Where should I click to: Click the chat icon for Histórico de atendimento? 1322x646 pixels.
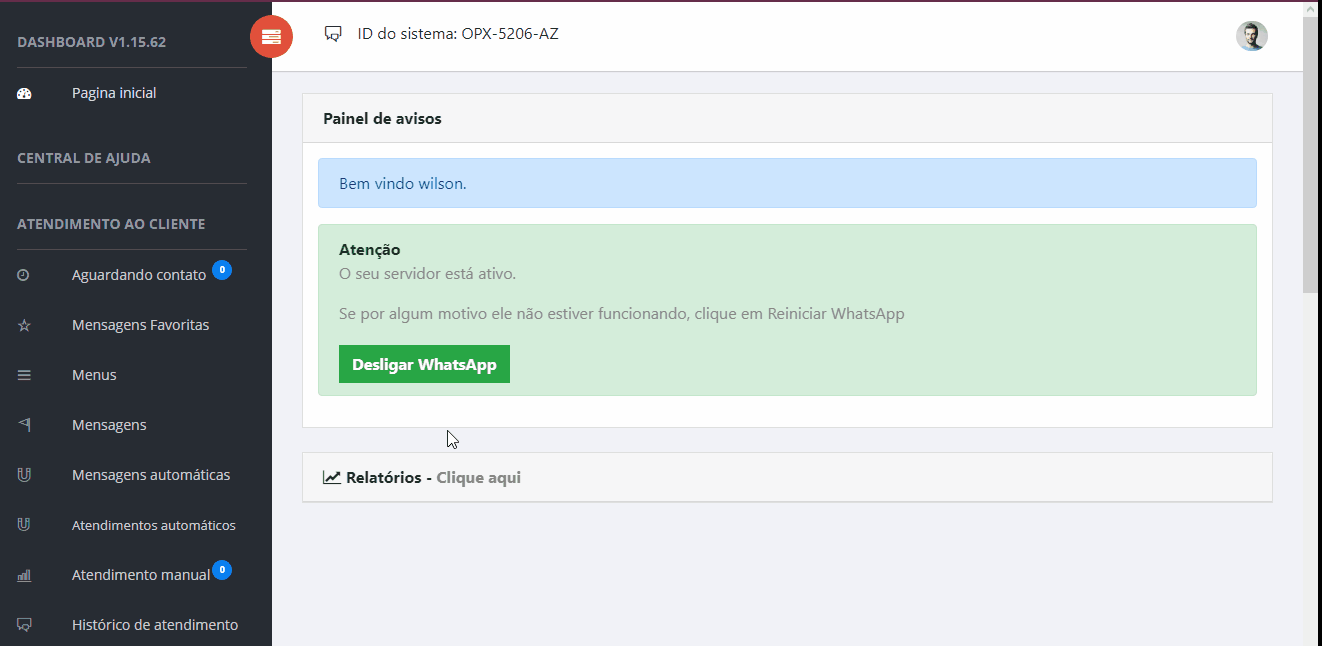pos(25,625)
